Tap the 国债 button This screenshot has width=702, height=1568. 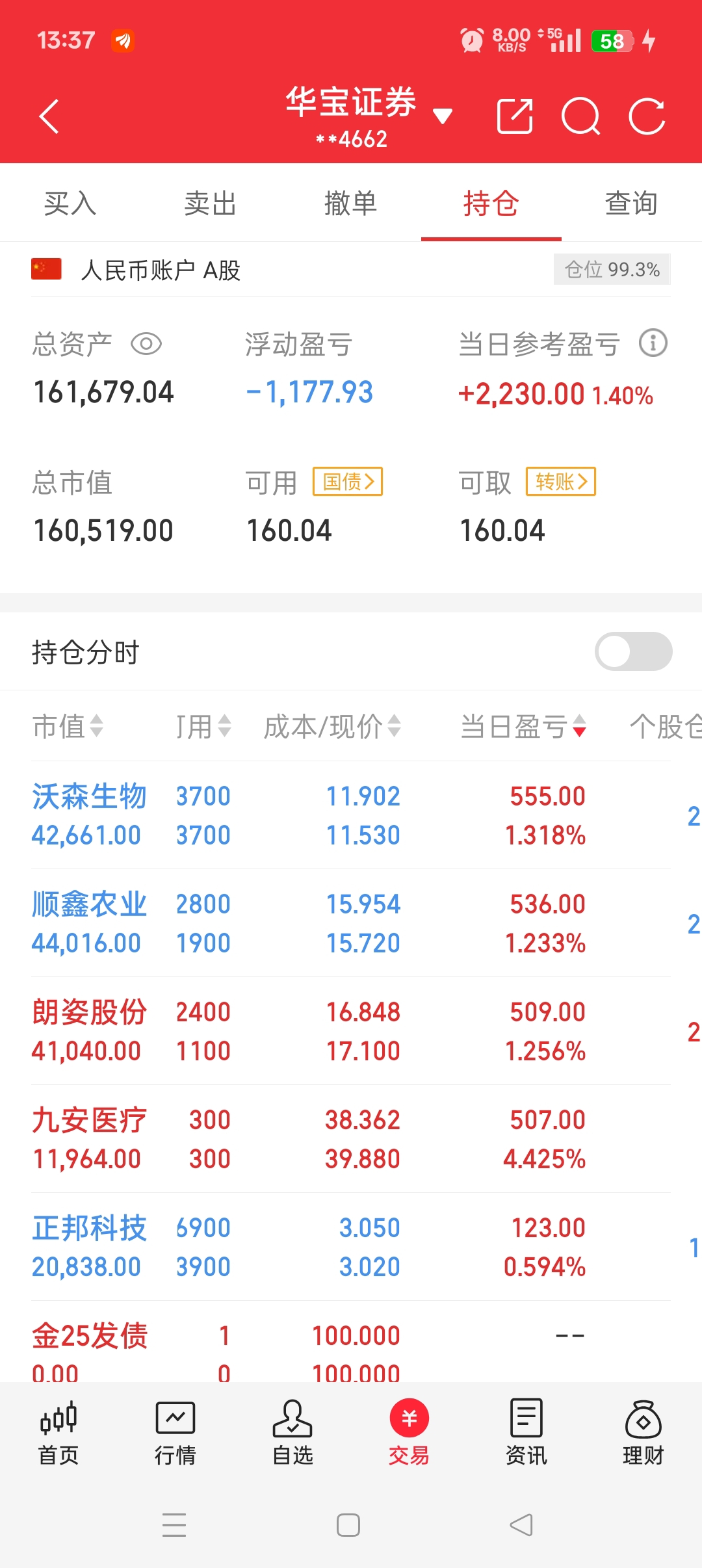tap(348, 482)
